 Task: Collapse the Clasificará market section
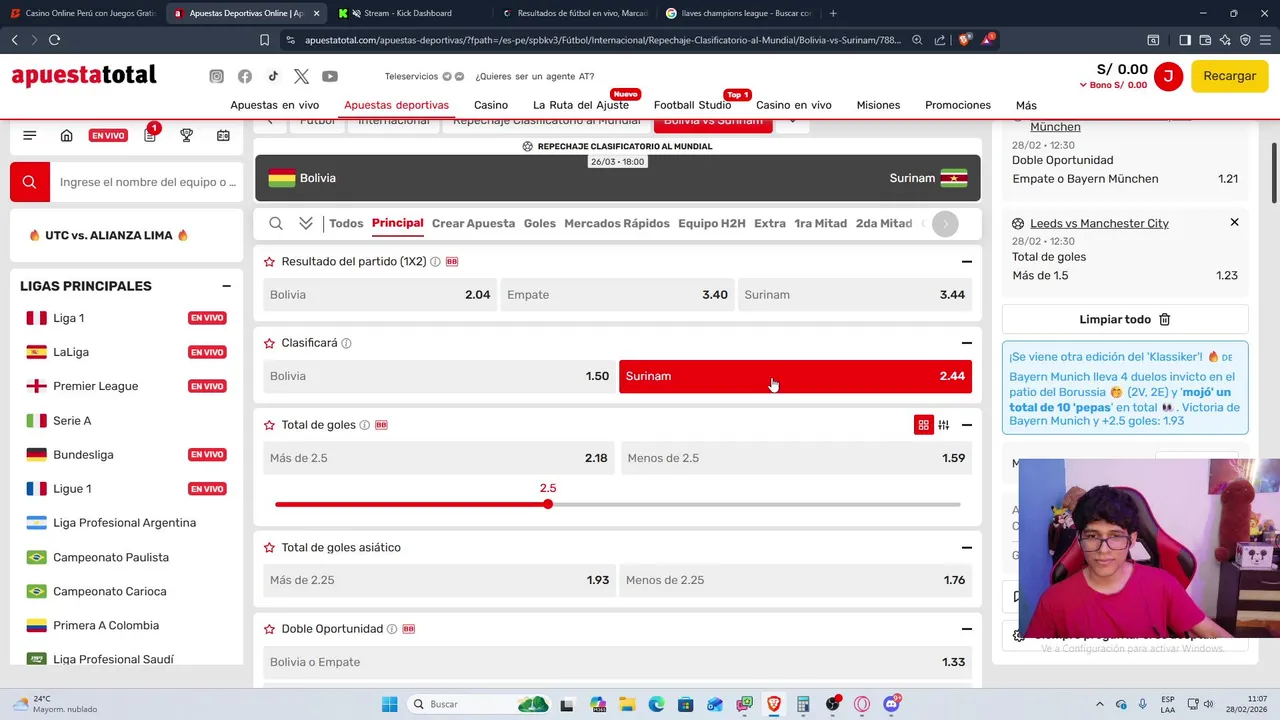966,343
